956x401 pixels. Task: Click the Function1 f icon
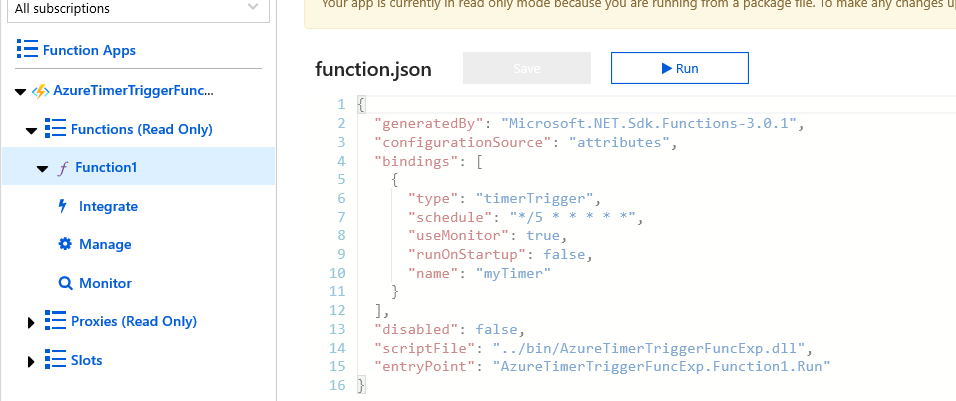(62, 168)
